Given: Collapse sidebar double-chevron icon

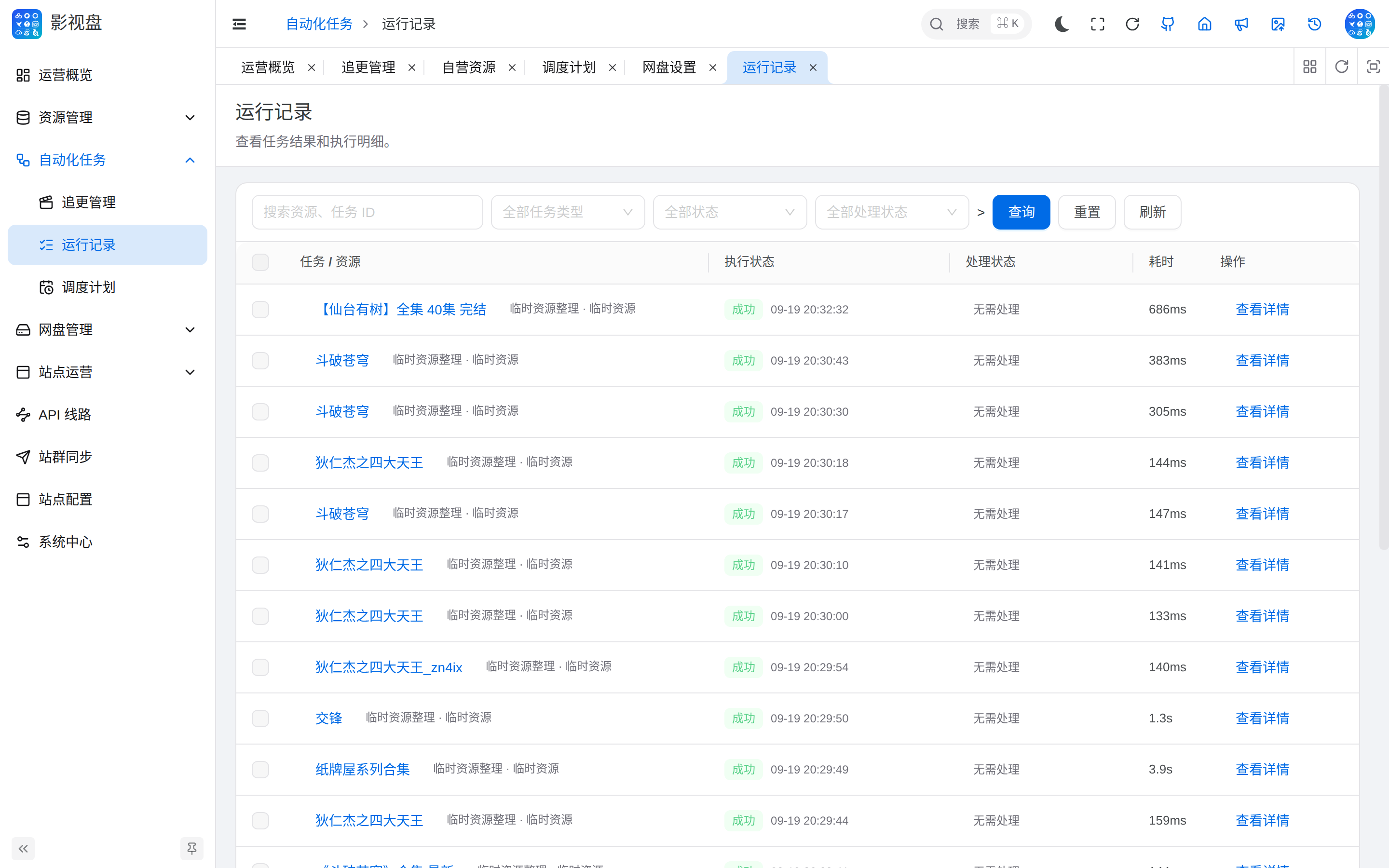Looking at the screenshot, I should (x=23, y=849).
